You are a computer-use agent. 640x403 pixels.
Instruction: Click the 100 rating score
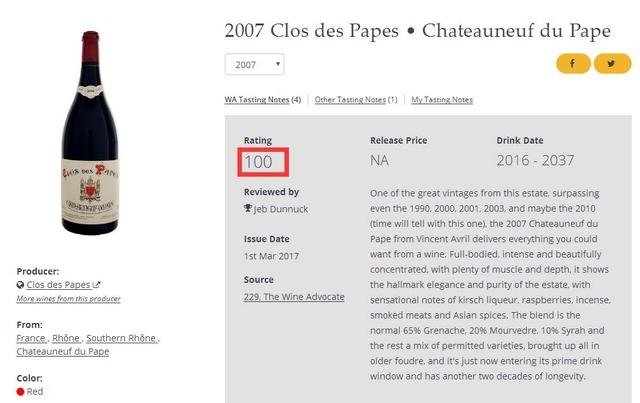[258, 161]
